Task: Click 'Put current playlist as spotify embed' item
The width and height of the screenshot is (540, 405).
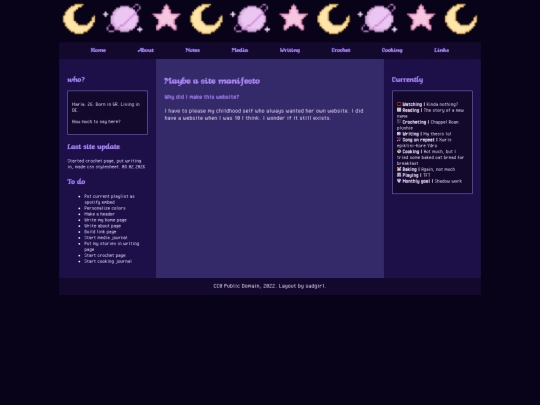Action: point(109,199)
